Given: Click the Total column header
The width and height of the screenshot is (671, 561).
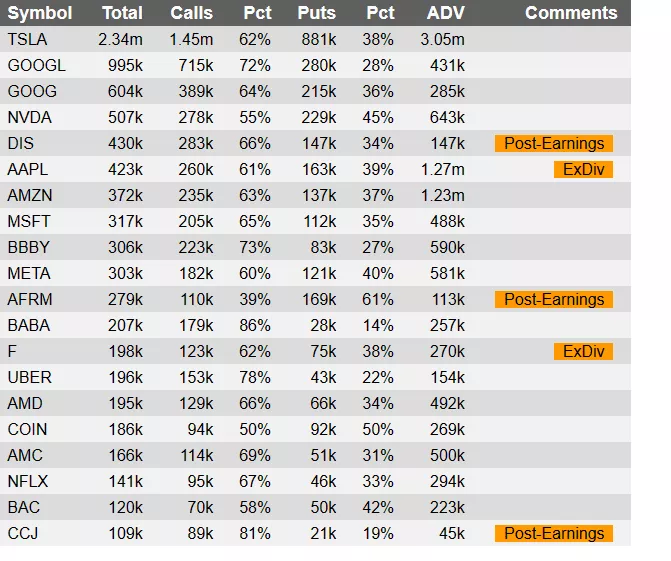Looking at the screenshot, I should tap(122, 13).
